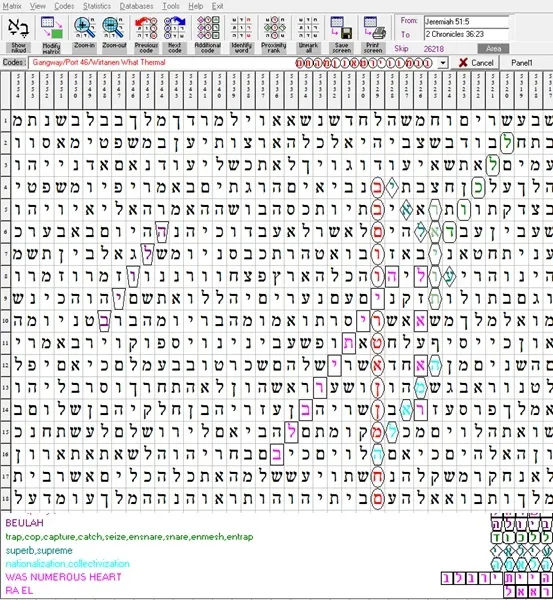The image size is (553, 600).
Task: Click the purple boxed letter in row 6
Action: point(162,232)
